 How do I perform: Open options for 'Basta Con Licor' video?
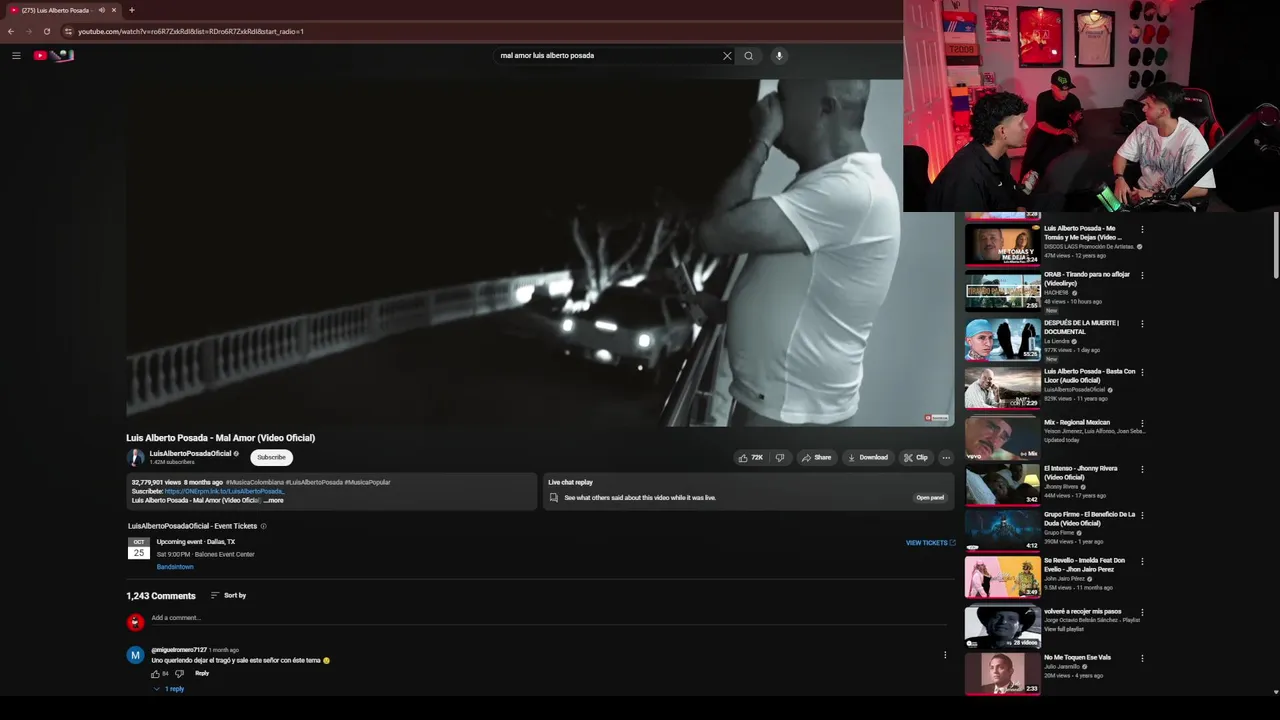[1142, 373]
